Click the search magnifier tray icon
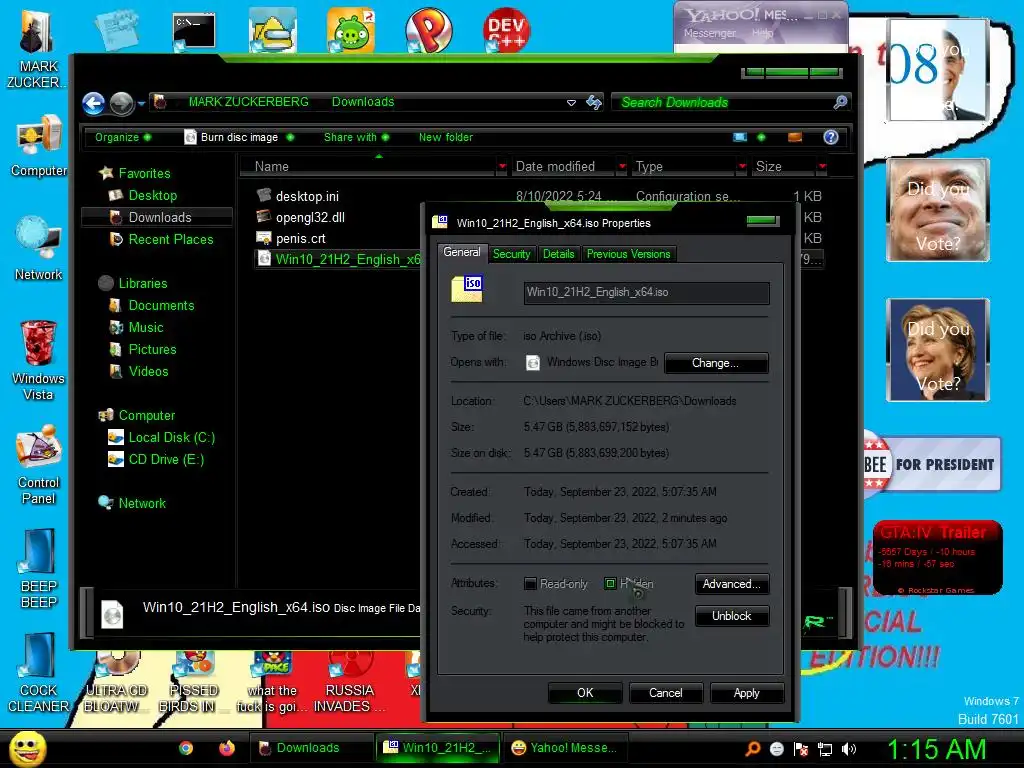The height and width of the screenshot is (768, 1024). click(x=752, y=749)
